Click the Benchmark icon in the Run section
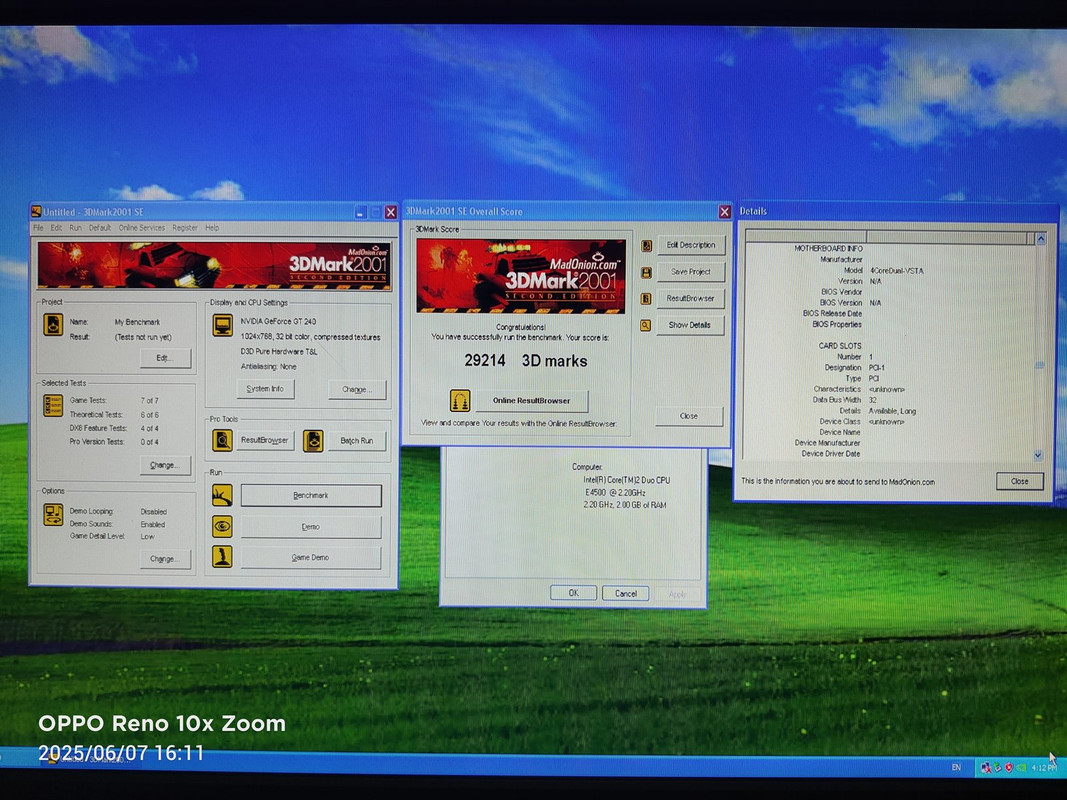Viewport: 1067px width, 800px height. click(222, 495)
